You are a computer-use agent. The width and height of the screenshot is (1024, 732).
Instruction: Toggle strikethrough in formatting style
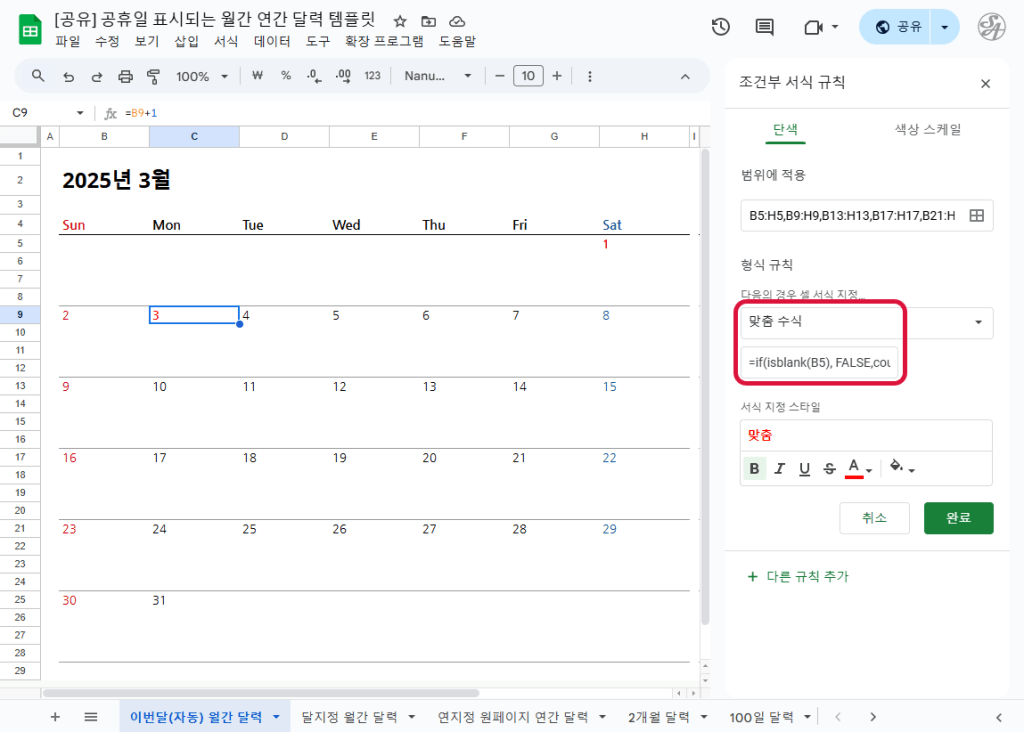tap(829, 468)
